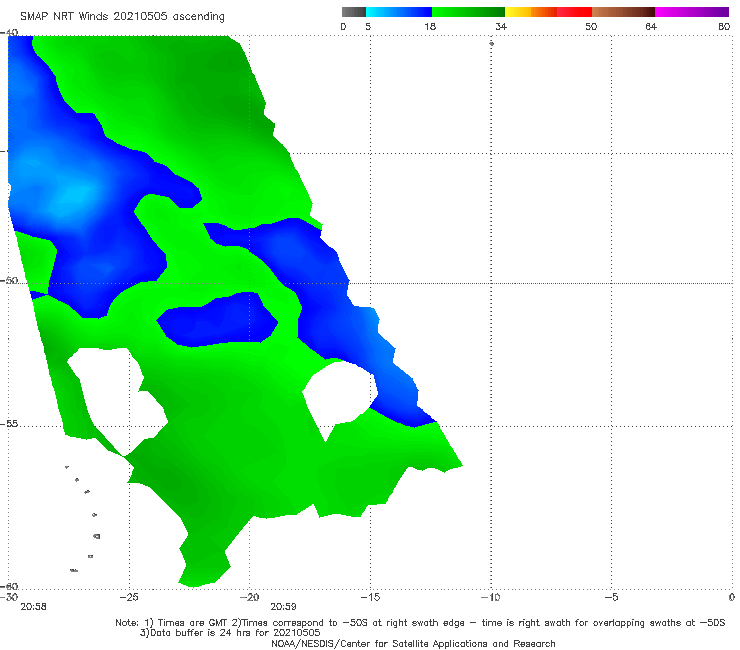Click the longitude label -25
This screenshot has height=650, width=740.
coord(129,597)
